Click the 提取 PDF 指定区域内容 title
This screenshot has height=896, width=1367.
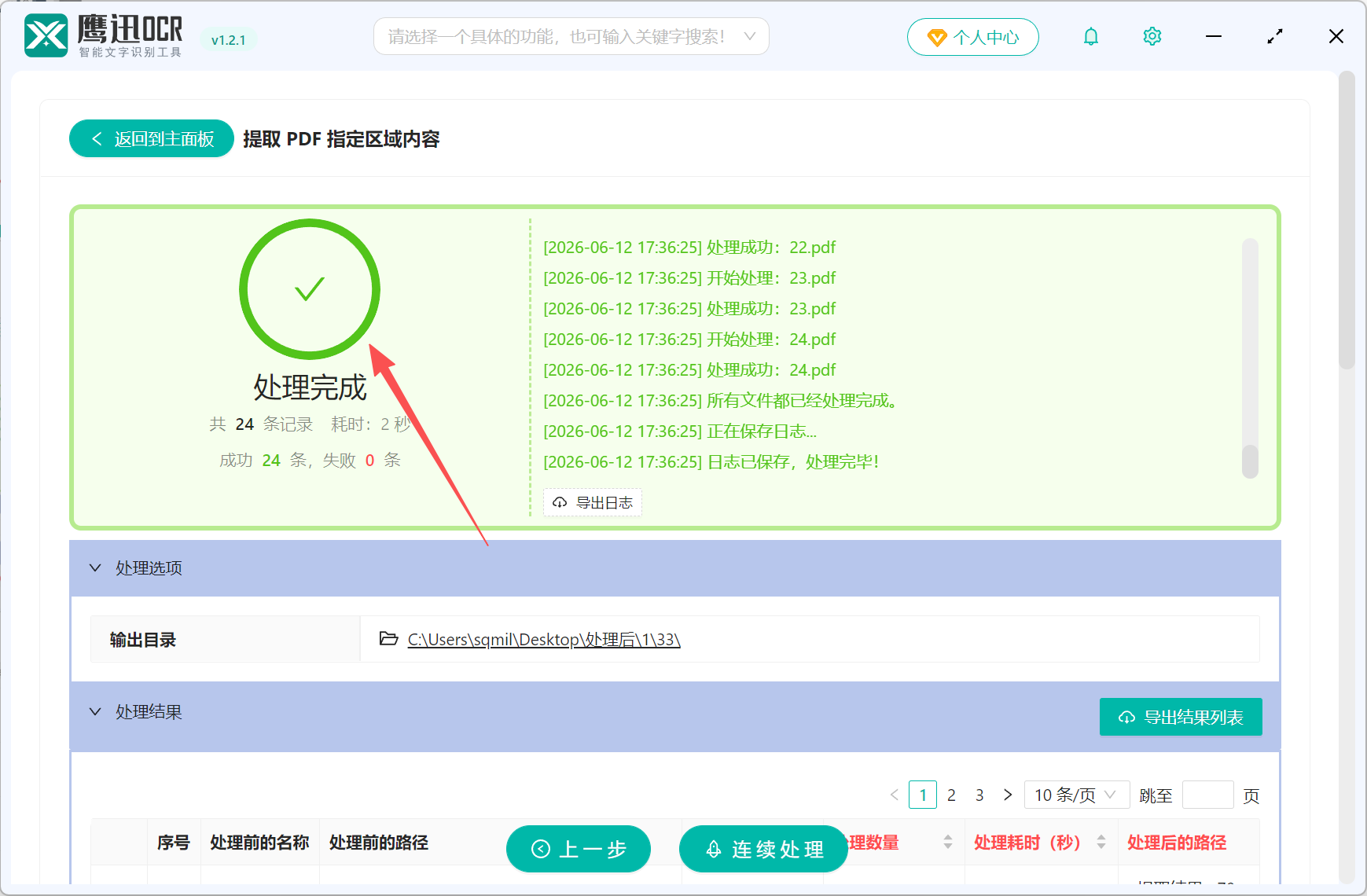[341, 138]
